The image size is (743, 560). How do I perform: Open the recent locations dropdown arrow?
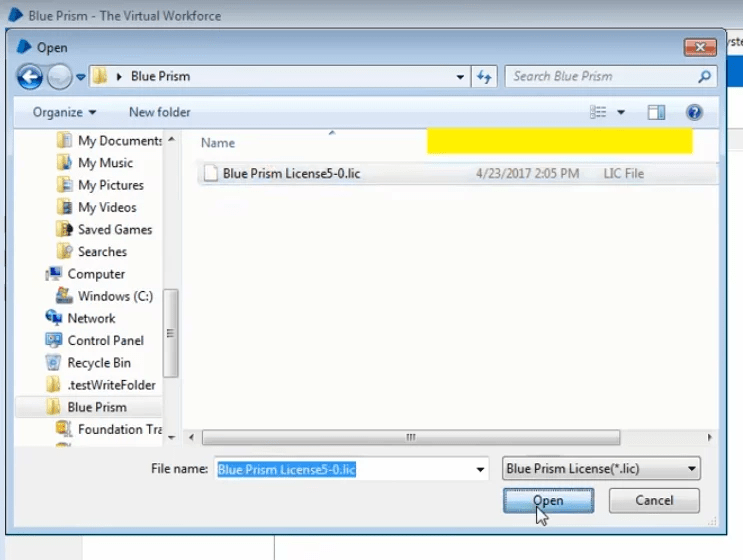click(x=81, y=77)
